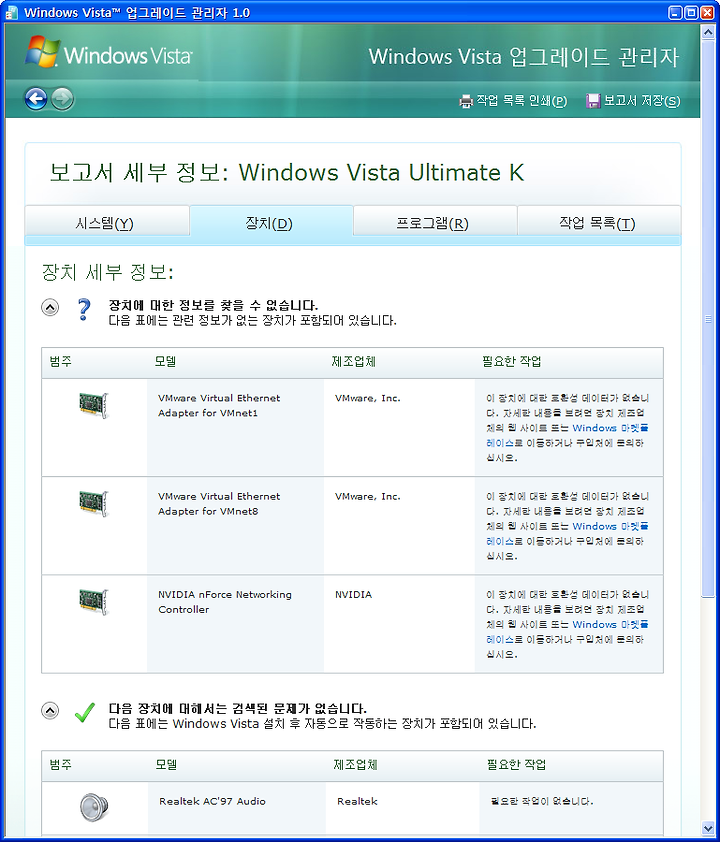
Task: Click 'NVIDIA' manufacturer cell
Action: pyautogui.click(x=353, y=594)
